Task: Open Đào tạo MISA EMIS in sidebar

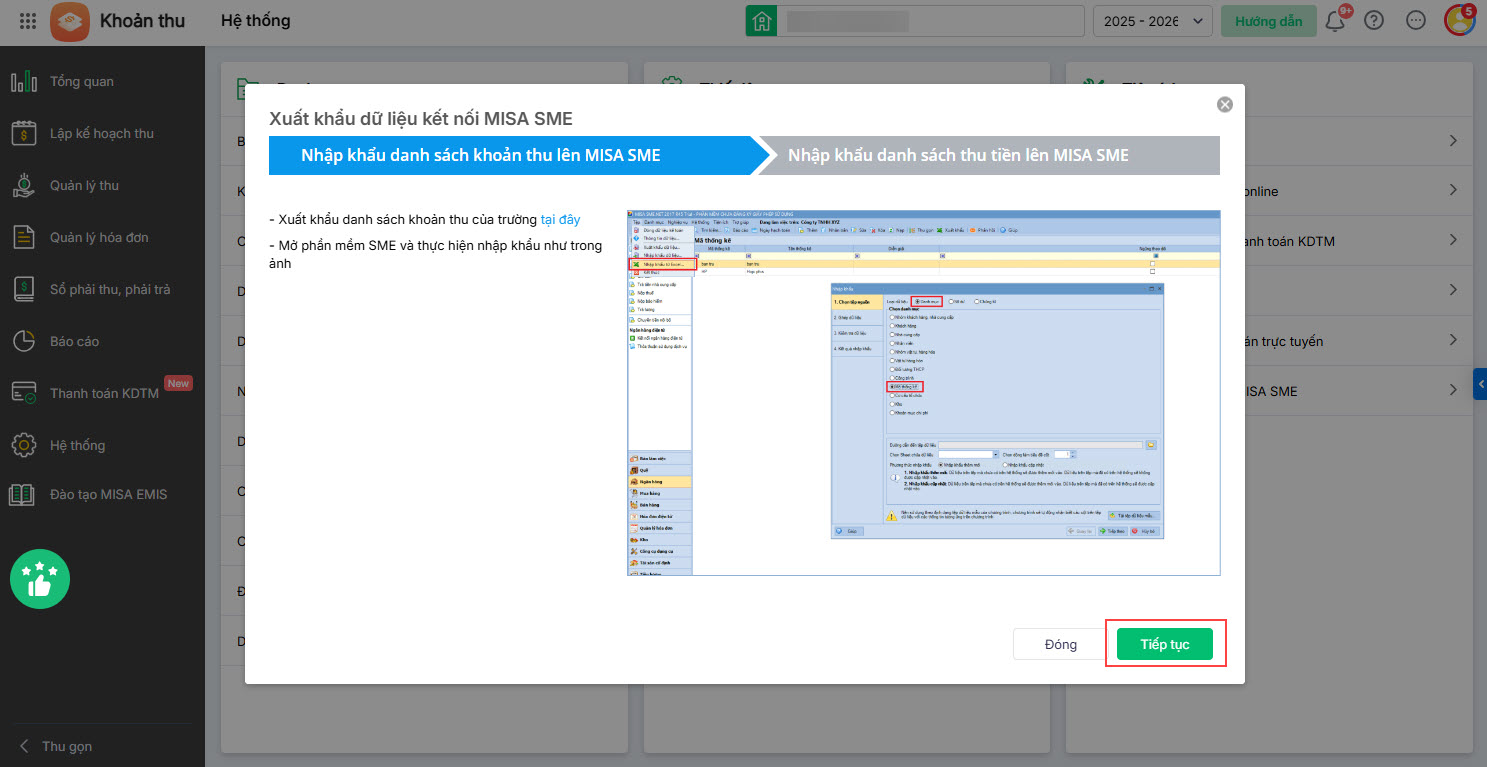Action: pyautogui.click(x=102, y=495)
